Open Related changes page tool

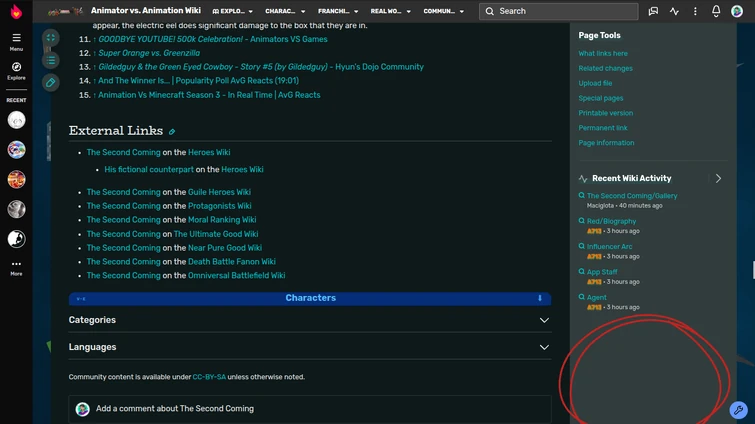click(x=605, y=68)
